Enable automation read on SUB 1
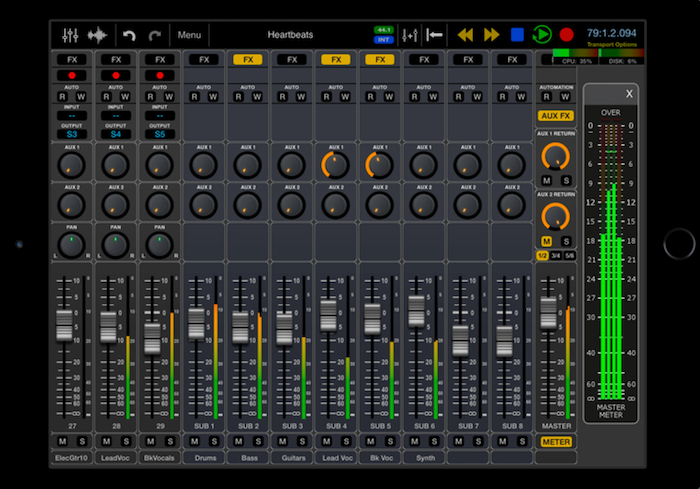700x489 pixels. coord(195,97)
